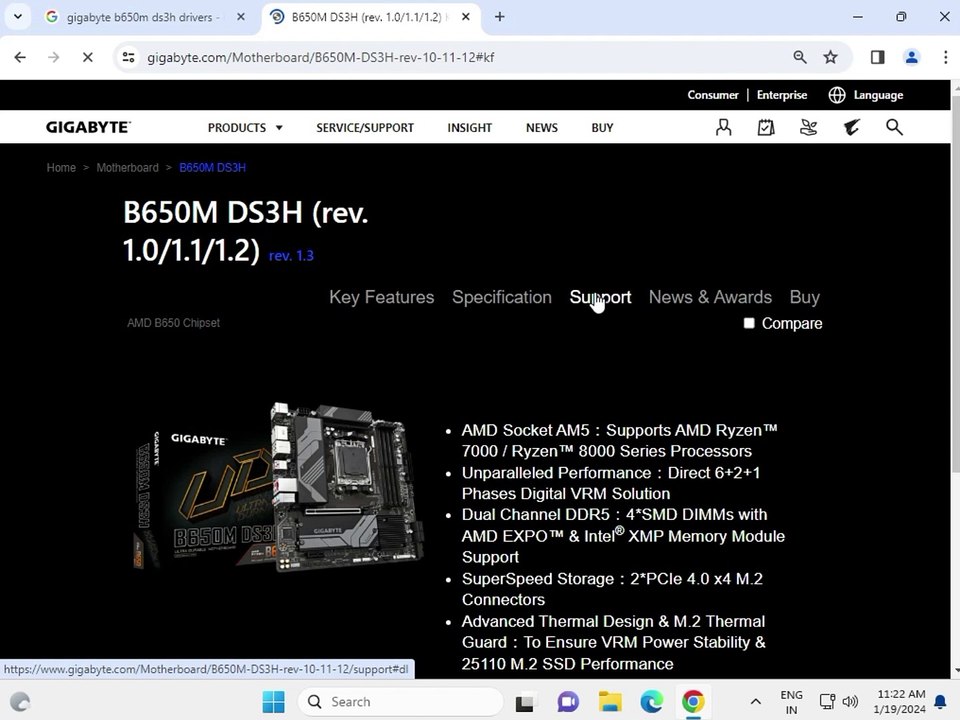Viewport: 960px width, 720px height.
Task: Tick the Compare checkbox
Action: click(x=749, y=323)
